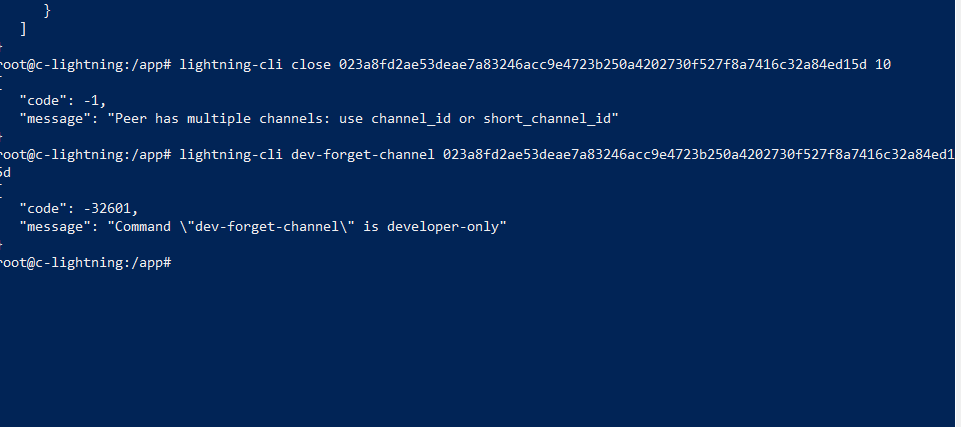Click the word "close" in the first command

(x=311, y=65)
